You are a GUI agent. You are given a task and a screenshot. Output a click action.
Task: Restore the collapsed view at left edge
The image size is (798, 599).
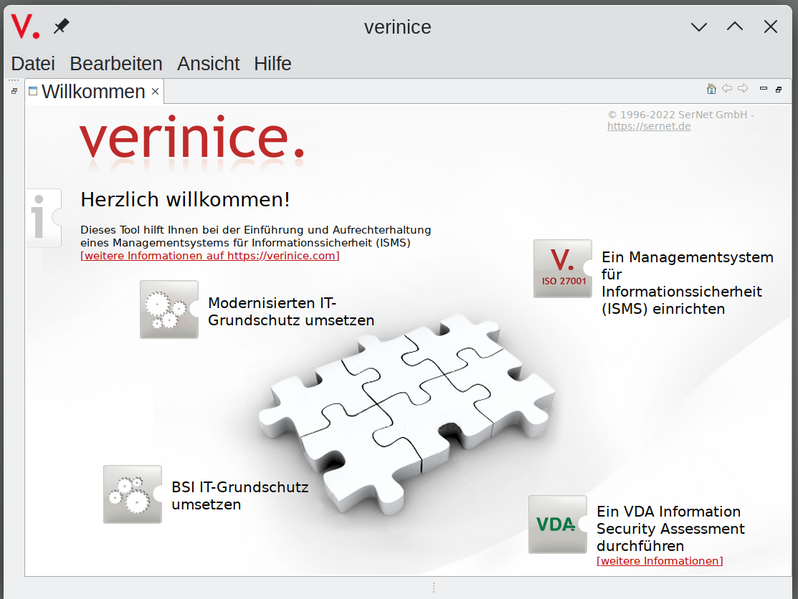[x=14, y=91]
